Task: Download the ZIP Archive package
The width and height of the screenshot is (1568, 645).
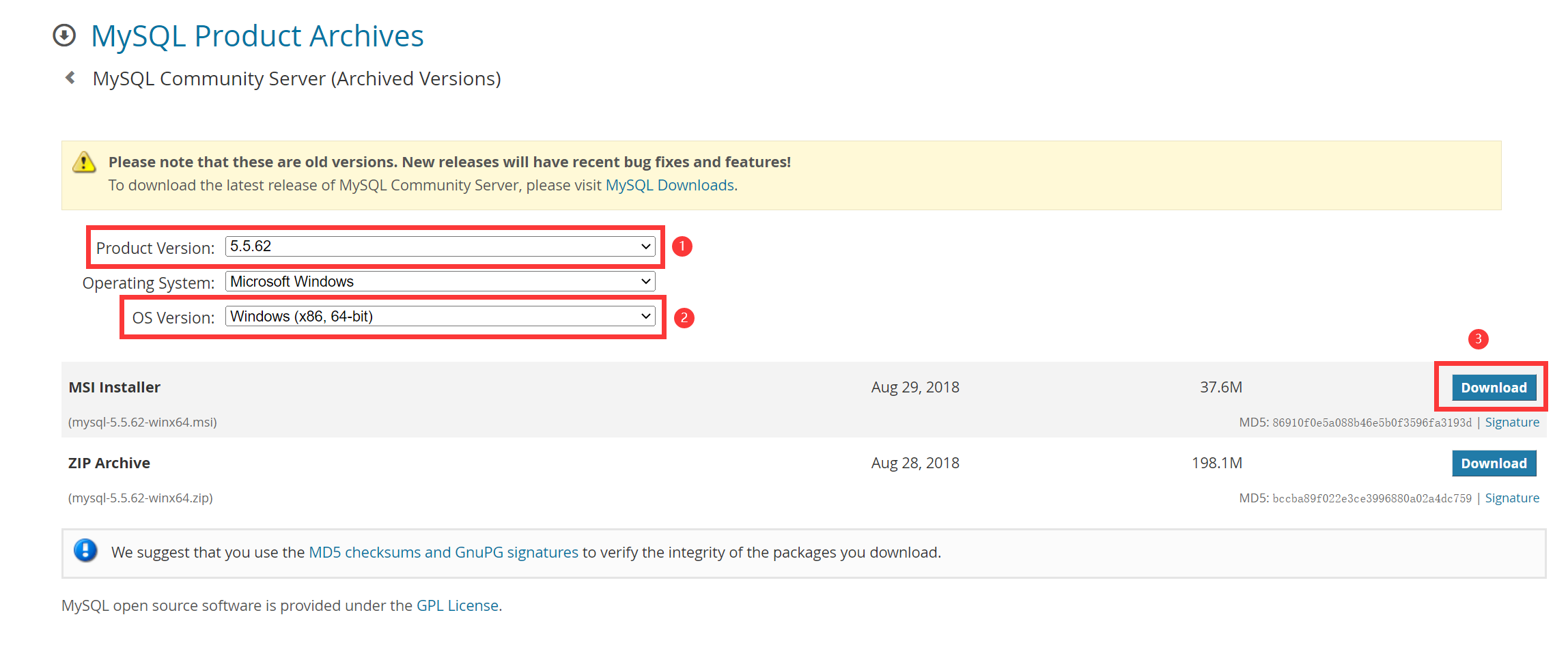Action: tap(1494, 463)
